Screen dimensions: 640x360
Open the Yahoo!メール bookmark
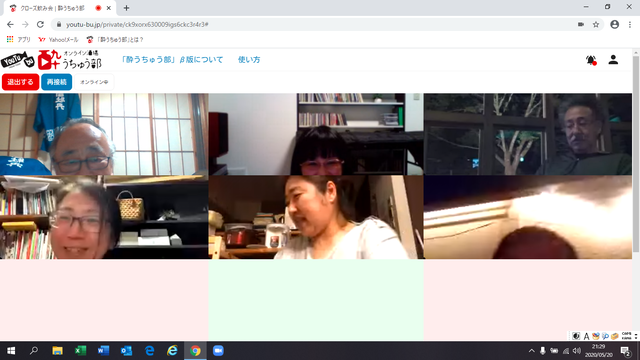click(x=58, y=40)
